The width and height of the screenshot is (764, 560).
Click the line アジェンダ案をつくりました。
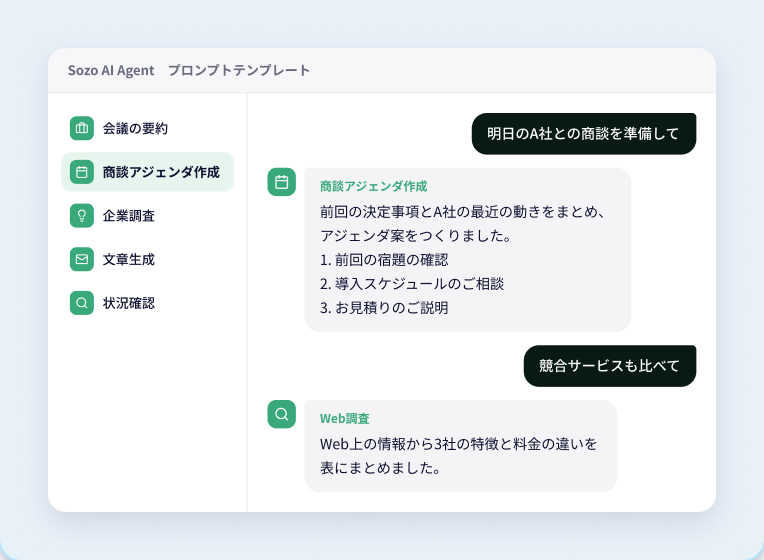click(416, 236)
